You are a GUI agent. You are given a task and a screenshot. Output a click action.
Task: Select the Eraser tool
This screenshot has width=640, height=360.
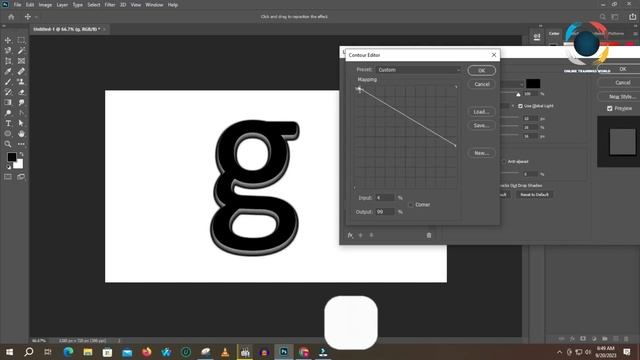click(21, 92)
